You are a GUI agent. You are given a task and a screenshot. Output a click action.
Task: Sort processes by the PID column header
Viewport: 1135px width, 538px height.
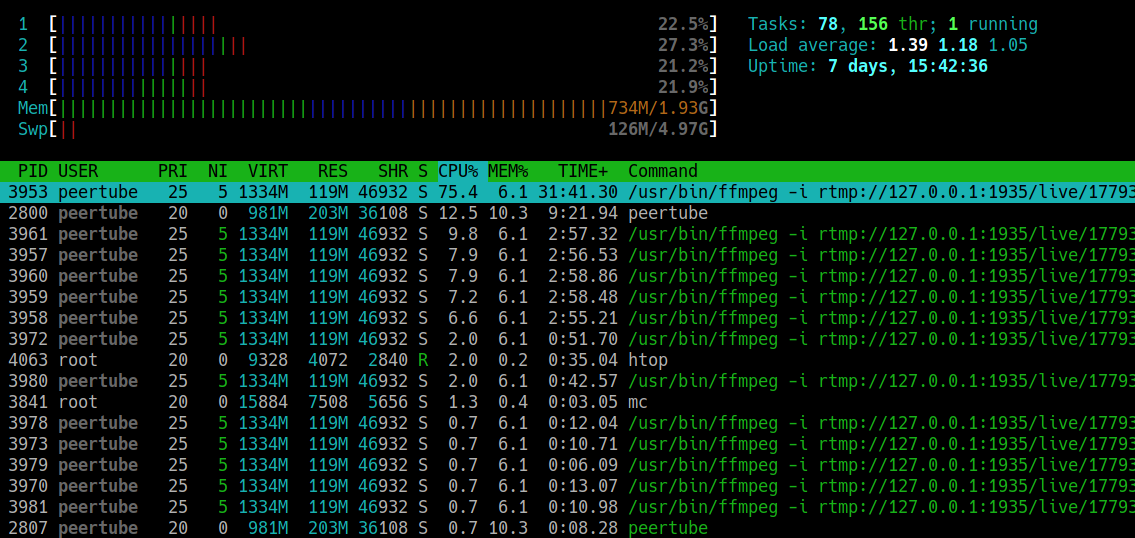tap(33, 171)
